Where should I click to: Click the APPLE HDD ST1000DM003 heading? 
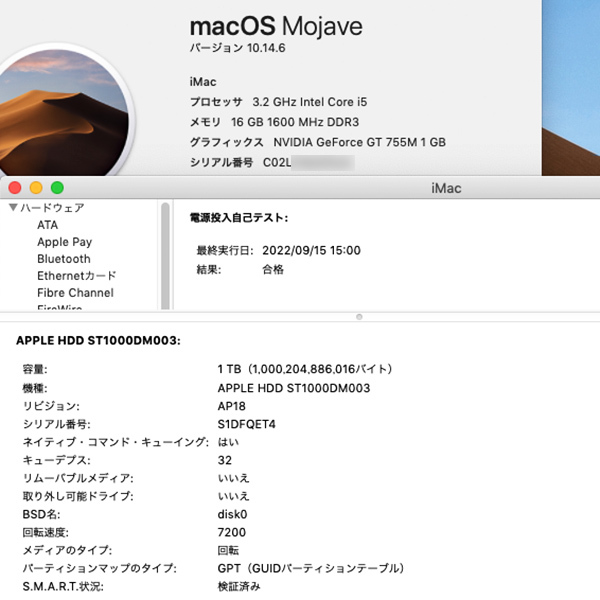pyautogui.click(x=98, y=341)
